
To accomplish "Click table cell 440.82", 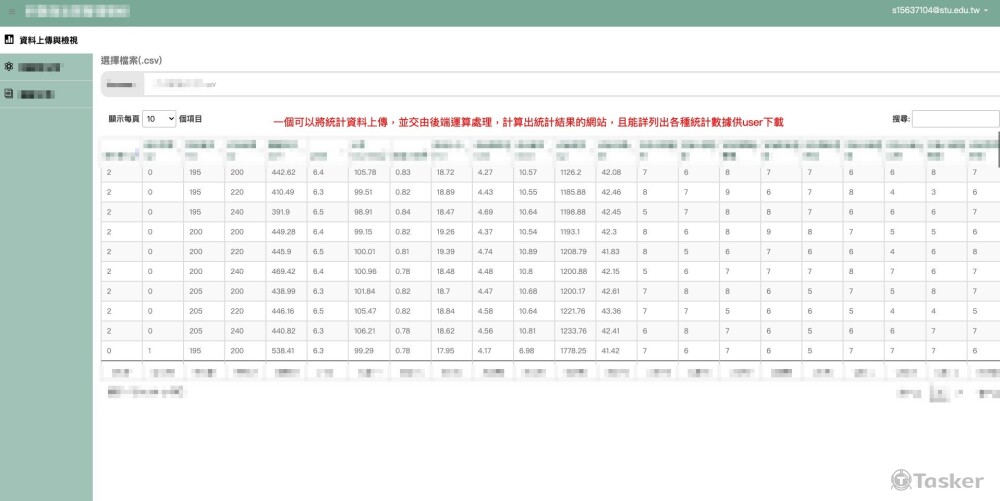I will (286, 331).
